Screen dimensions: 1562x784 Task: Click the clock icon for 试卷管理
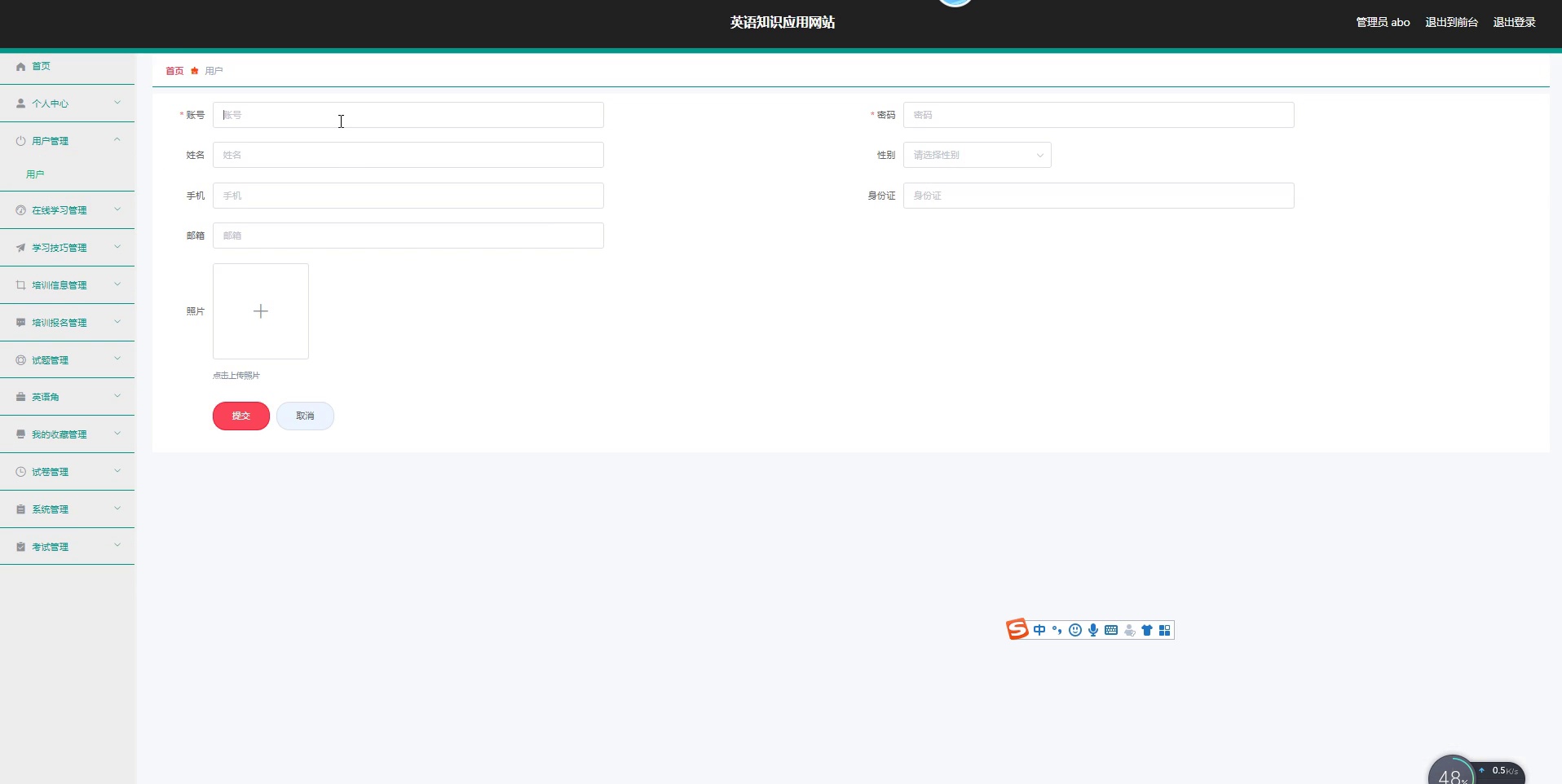pyautogui.click(x=21, y=472)
